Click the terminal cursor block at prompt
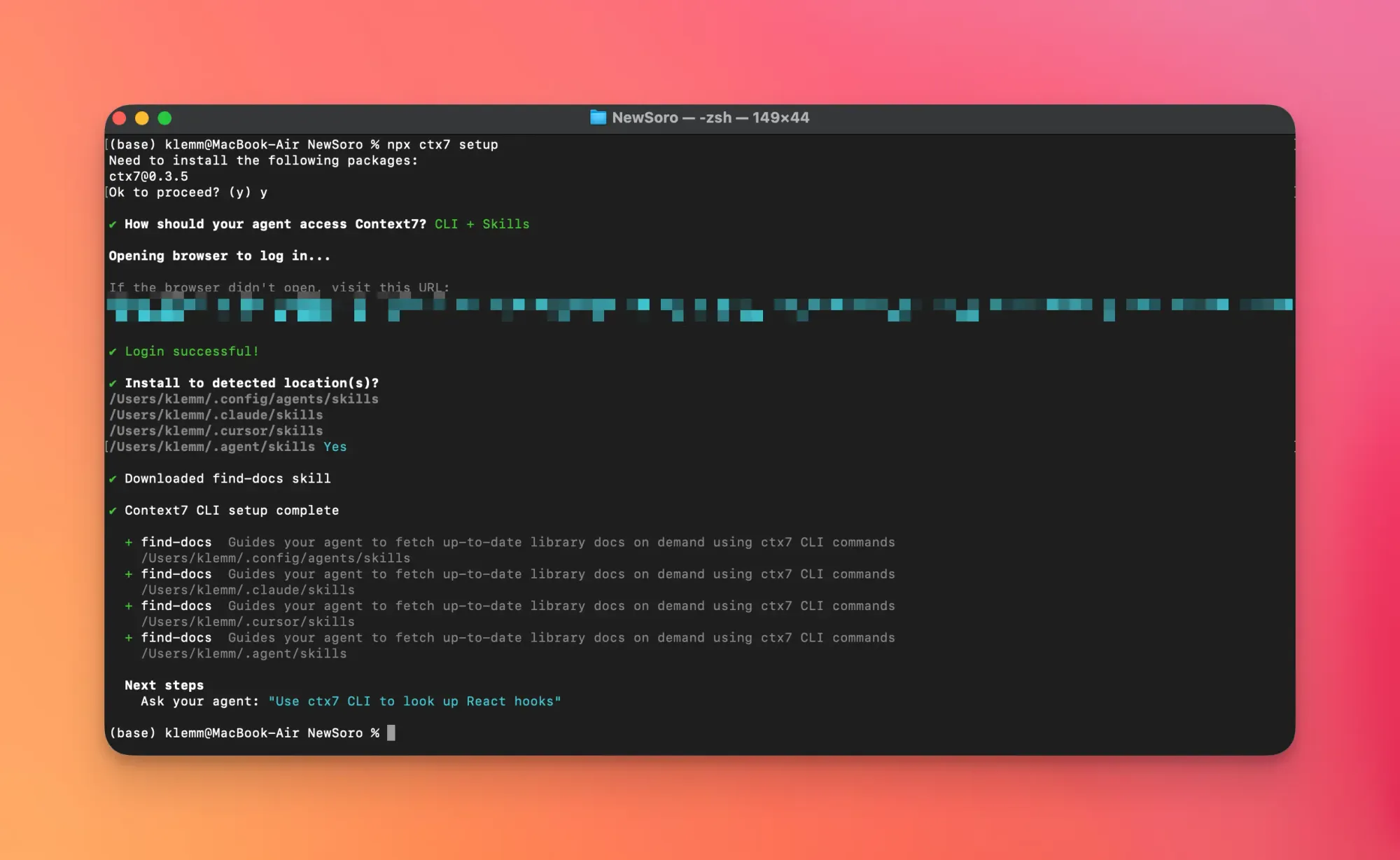This screenshot has height=860, width=1400. click(x=391, y=733)
